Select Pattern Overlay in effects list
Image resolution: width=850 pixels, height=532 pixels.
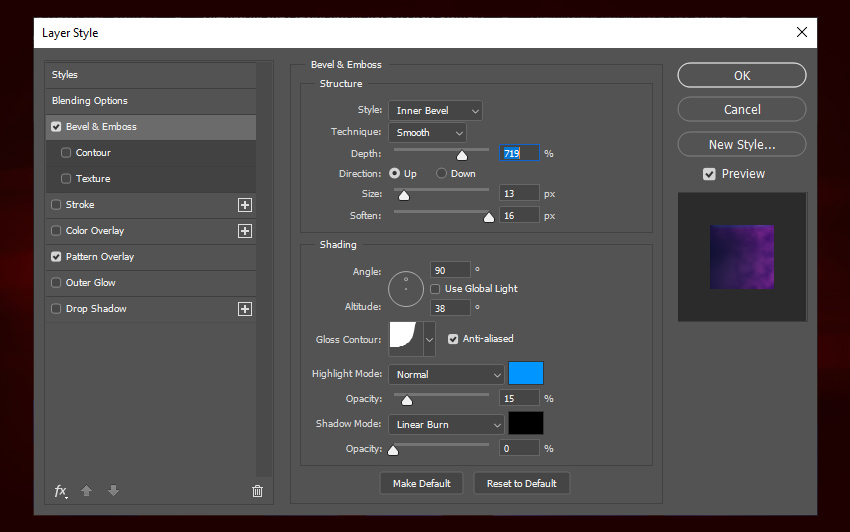[100, 257]
